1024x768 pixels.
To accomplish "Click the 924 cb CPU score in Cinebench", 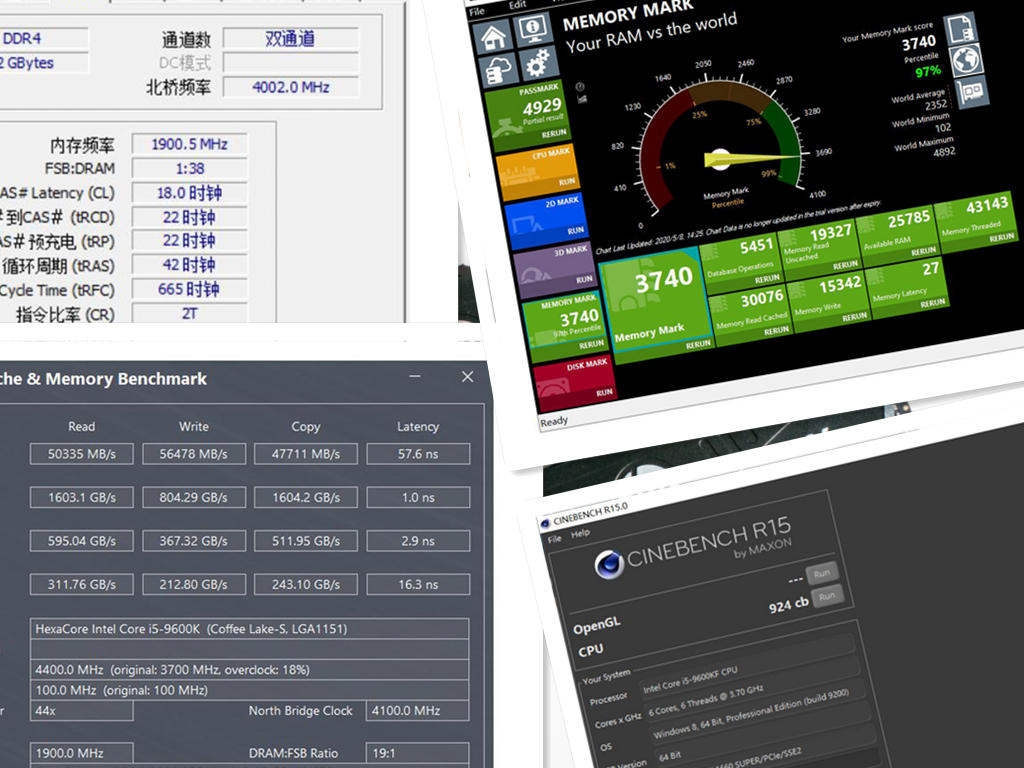I will [x=788, y=605].
